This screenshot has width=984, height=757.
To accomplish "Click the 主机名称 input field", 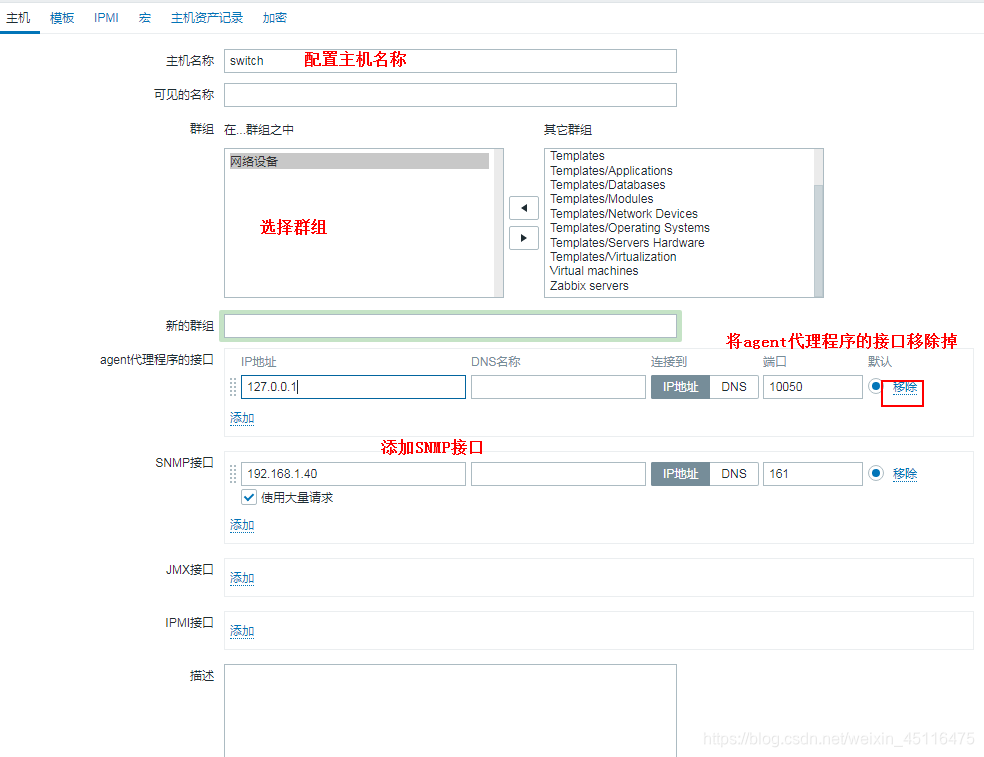I will tap(450, 61).
